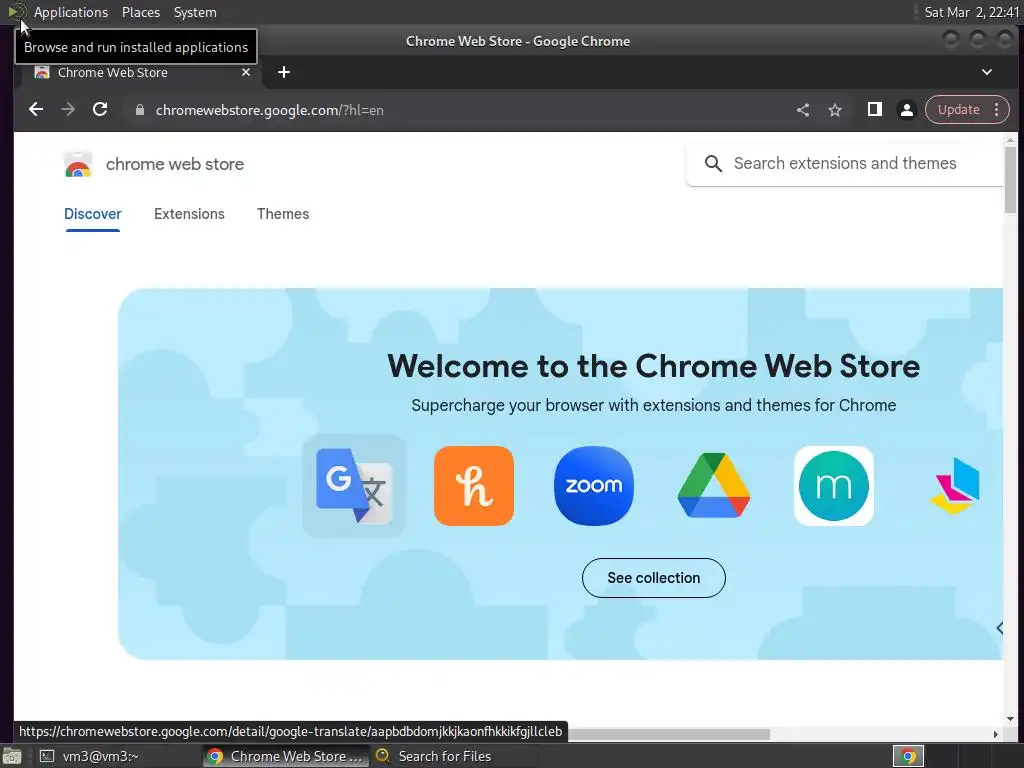Image resolution: width=1024 pixels, height=768 pixels.
Task: Select Chrome Web Store taskbar entry
Action: point(286,756)
